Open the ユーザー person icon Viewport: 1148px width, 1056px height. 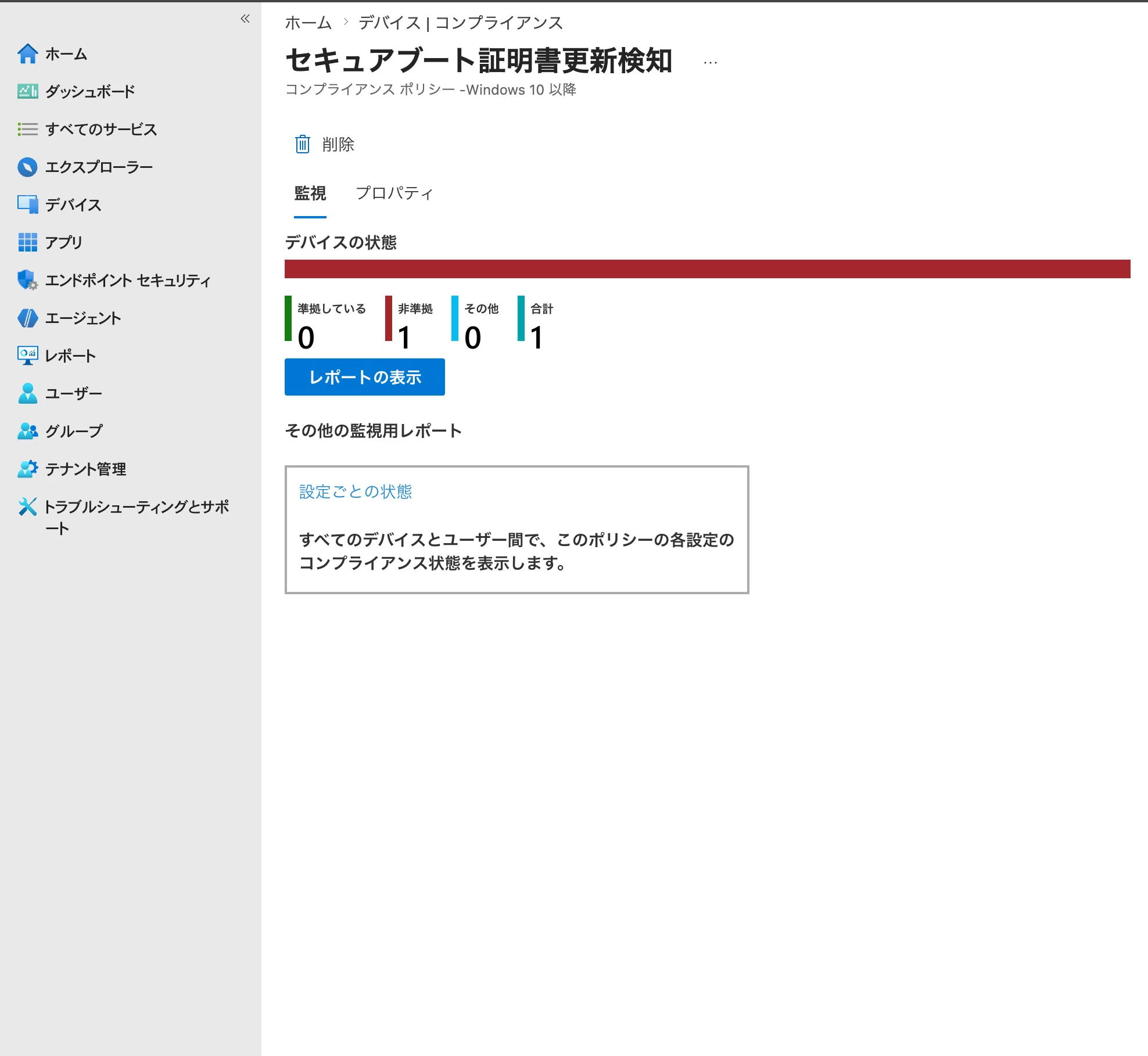coord(27,393)
